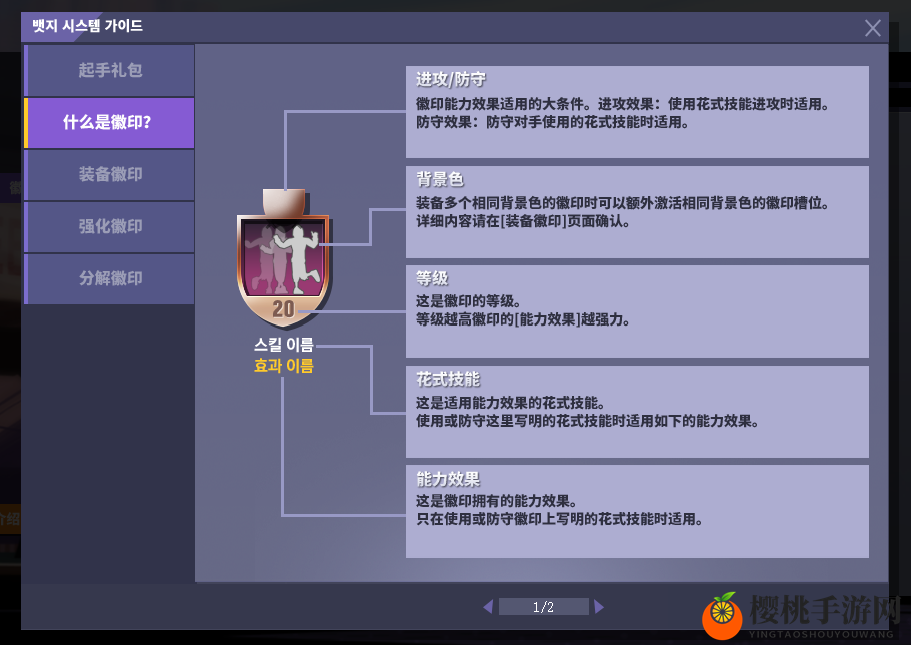Click the 背景色 heading

point(440,179)
